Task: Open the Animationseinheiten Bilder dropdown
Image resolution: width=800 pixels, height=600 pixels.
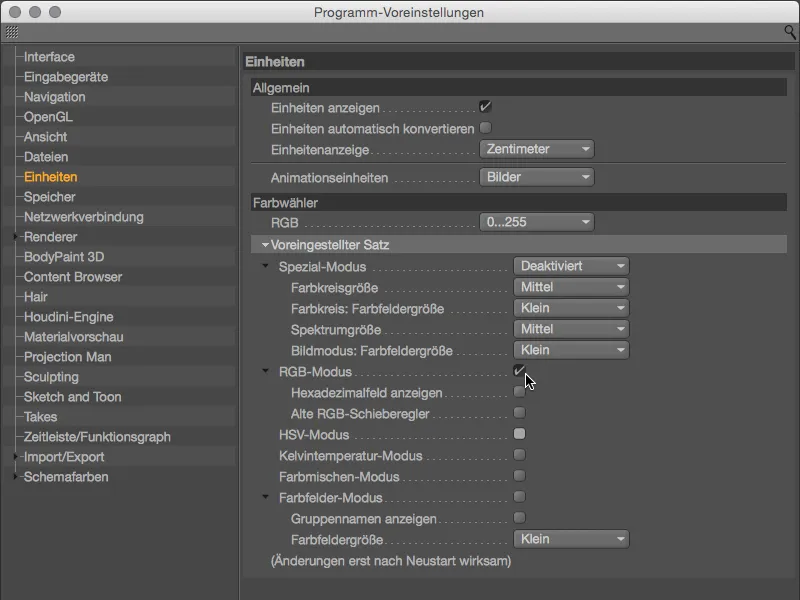Action: [537, 177]
